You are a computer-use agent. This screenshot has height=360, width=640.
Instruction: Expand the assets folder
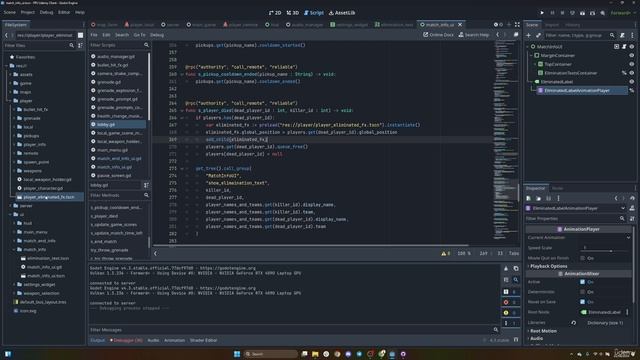[x=11, y=75]
